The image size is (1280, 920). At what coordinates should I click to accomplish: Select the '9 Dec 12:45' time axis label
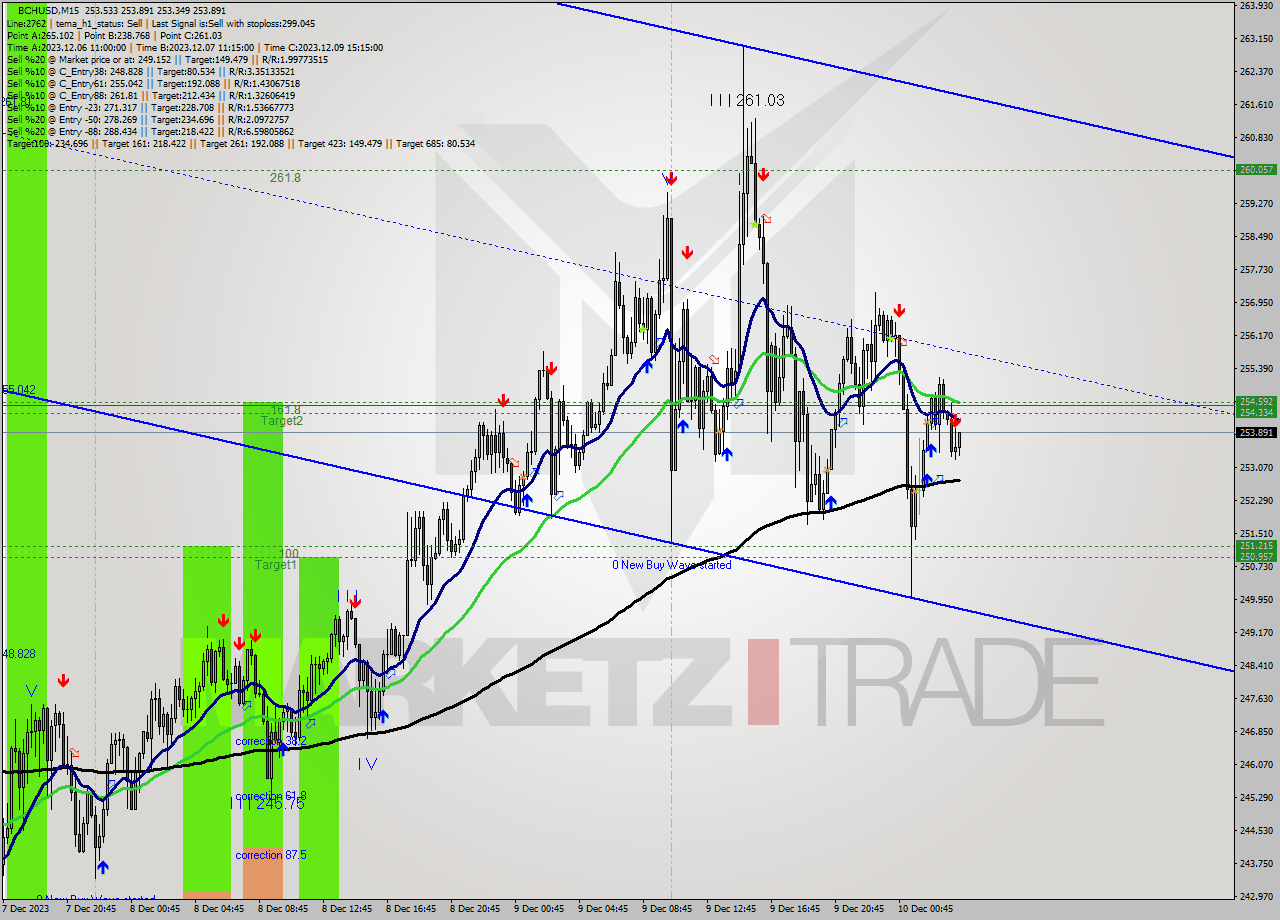coord(731,910)
